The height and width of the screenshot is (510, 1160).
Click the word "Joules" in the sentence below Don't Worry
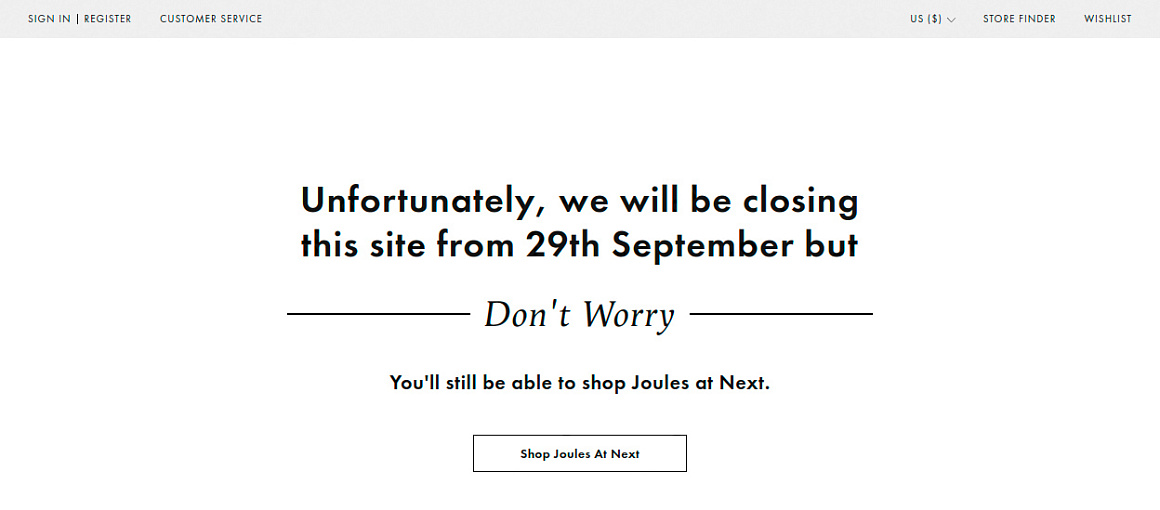tap(660, 383)
